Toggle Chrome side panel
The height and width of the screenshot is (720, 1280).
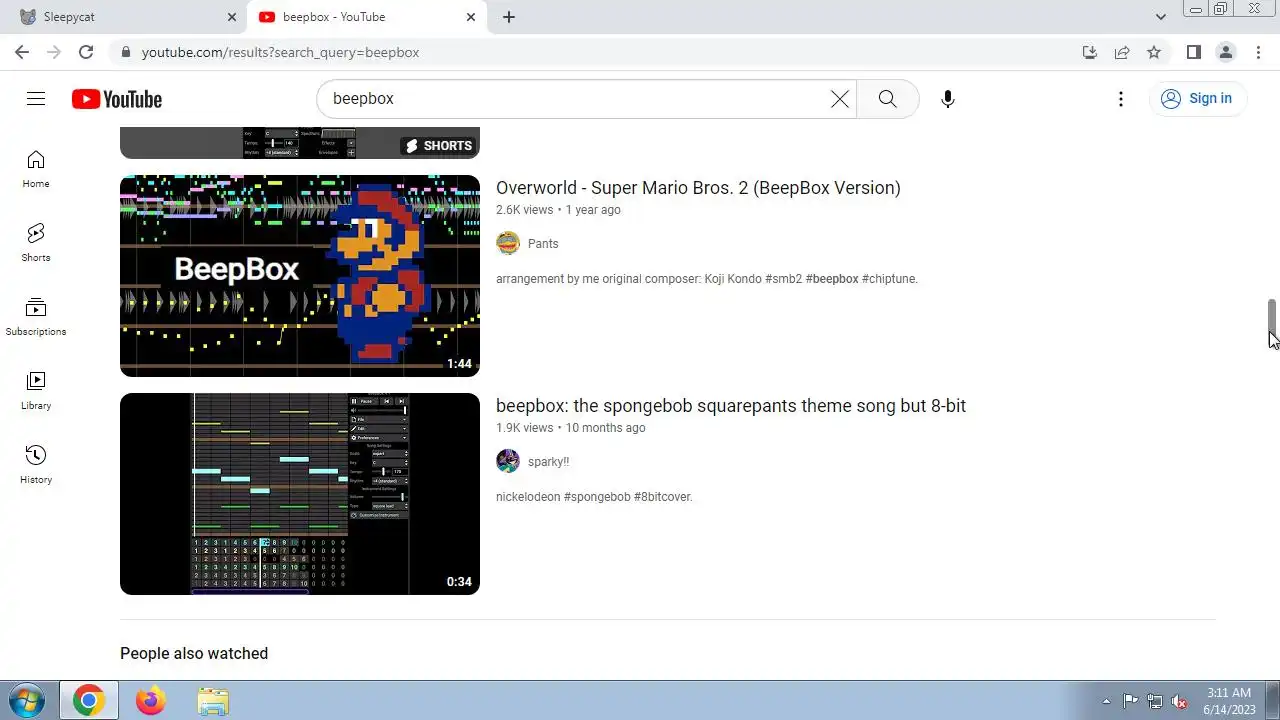coord(1194,52)
